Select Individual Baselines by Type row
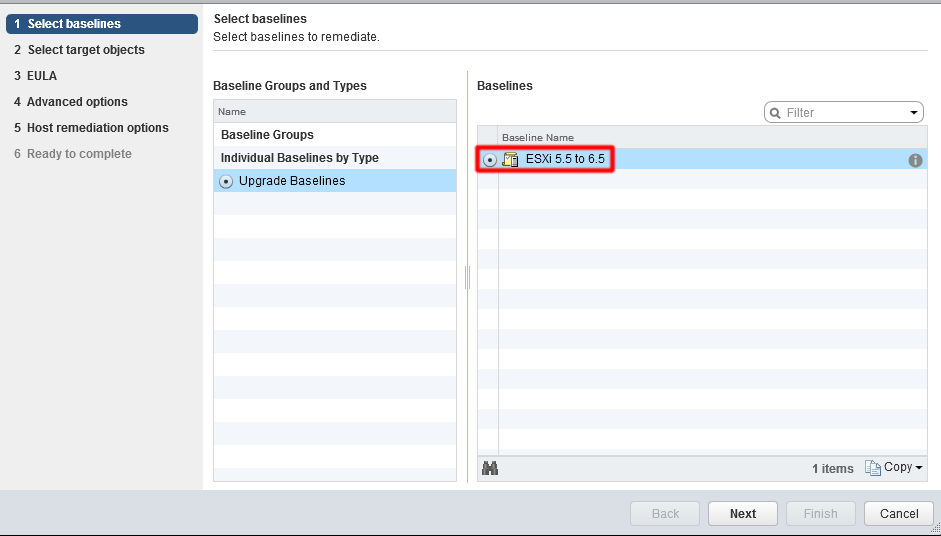The height and width of the screenshot is (536, 941). (335, 158)
